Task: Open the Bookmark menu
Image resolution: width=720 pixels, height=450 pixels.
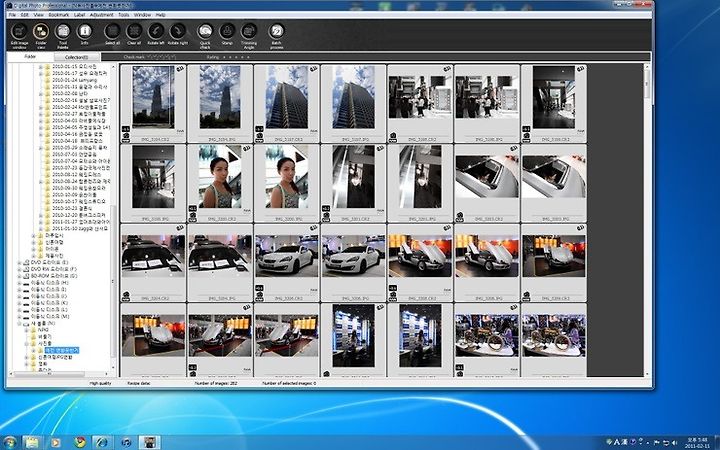Action: point(59,15)
